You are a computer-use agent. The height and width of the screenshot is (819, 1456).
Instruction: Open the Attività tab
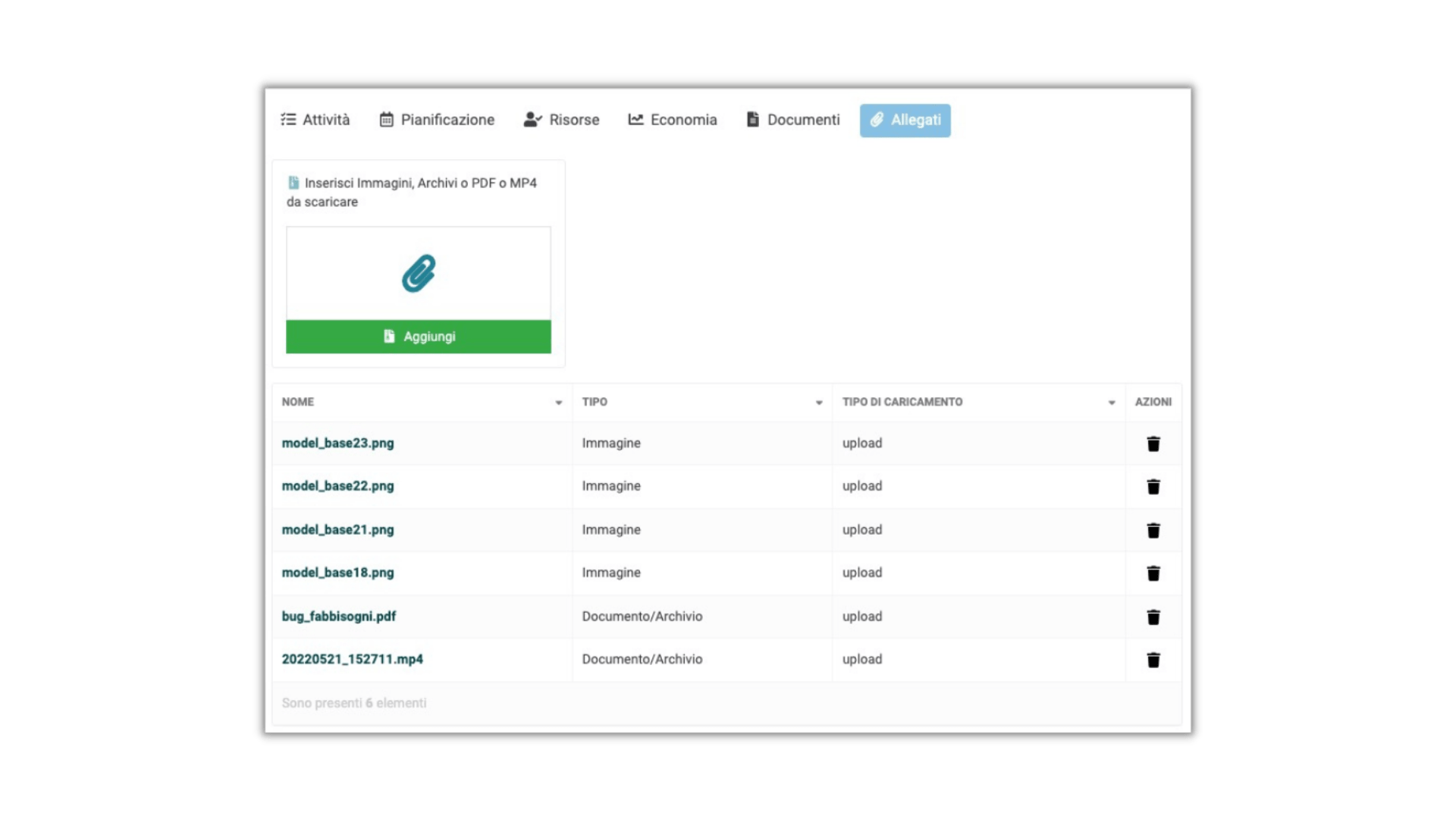tap(315, 120)
